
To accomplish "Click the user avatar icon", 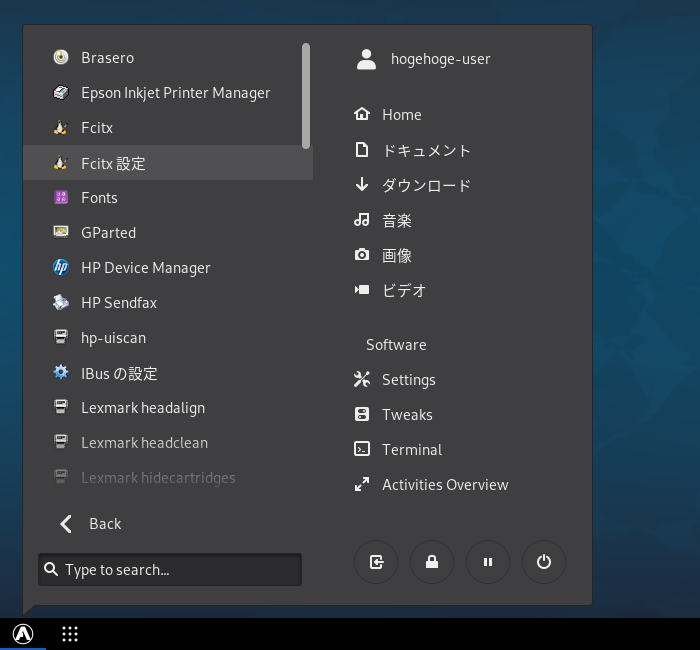I will (367, 59).
